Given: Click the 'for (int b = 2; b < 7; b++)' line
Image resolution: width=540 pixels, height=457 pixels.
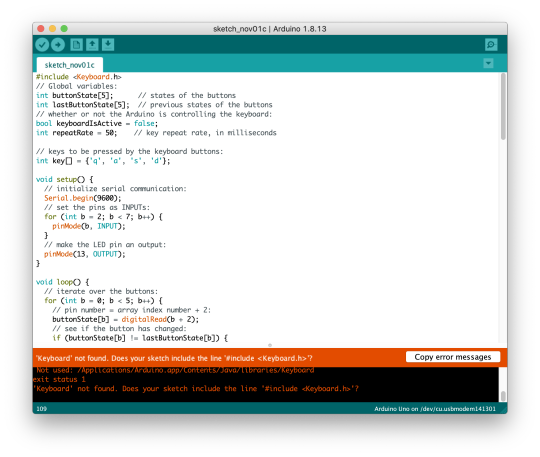Looking at the screenshot, I should coord(103,217).
